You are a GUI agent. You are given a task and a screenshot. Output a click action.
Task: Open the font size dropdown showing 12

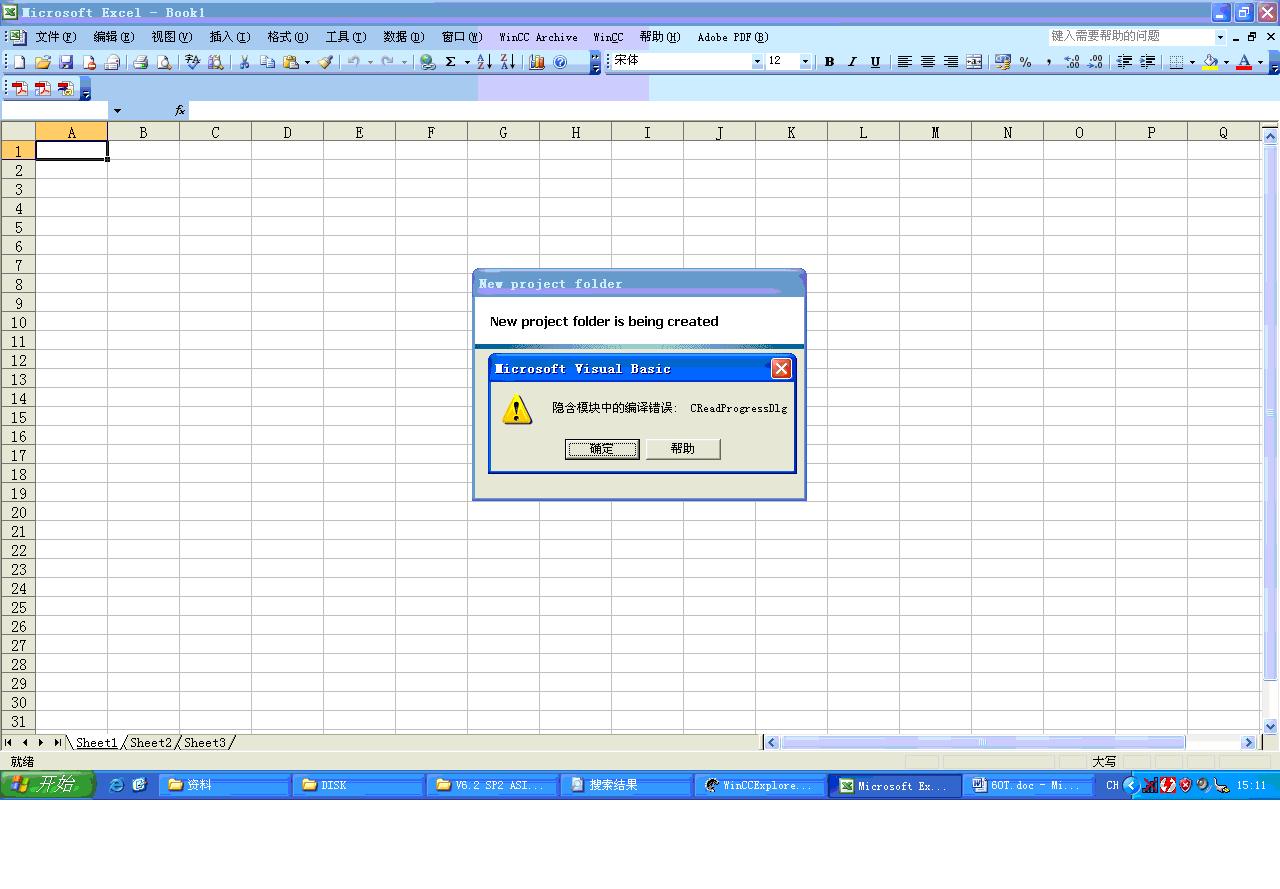805,62
